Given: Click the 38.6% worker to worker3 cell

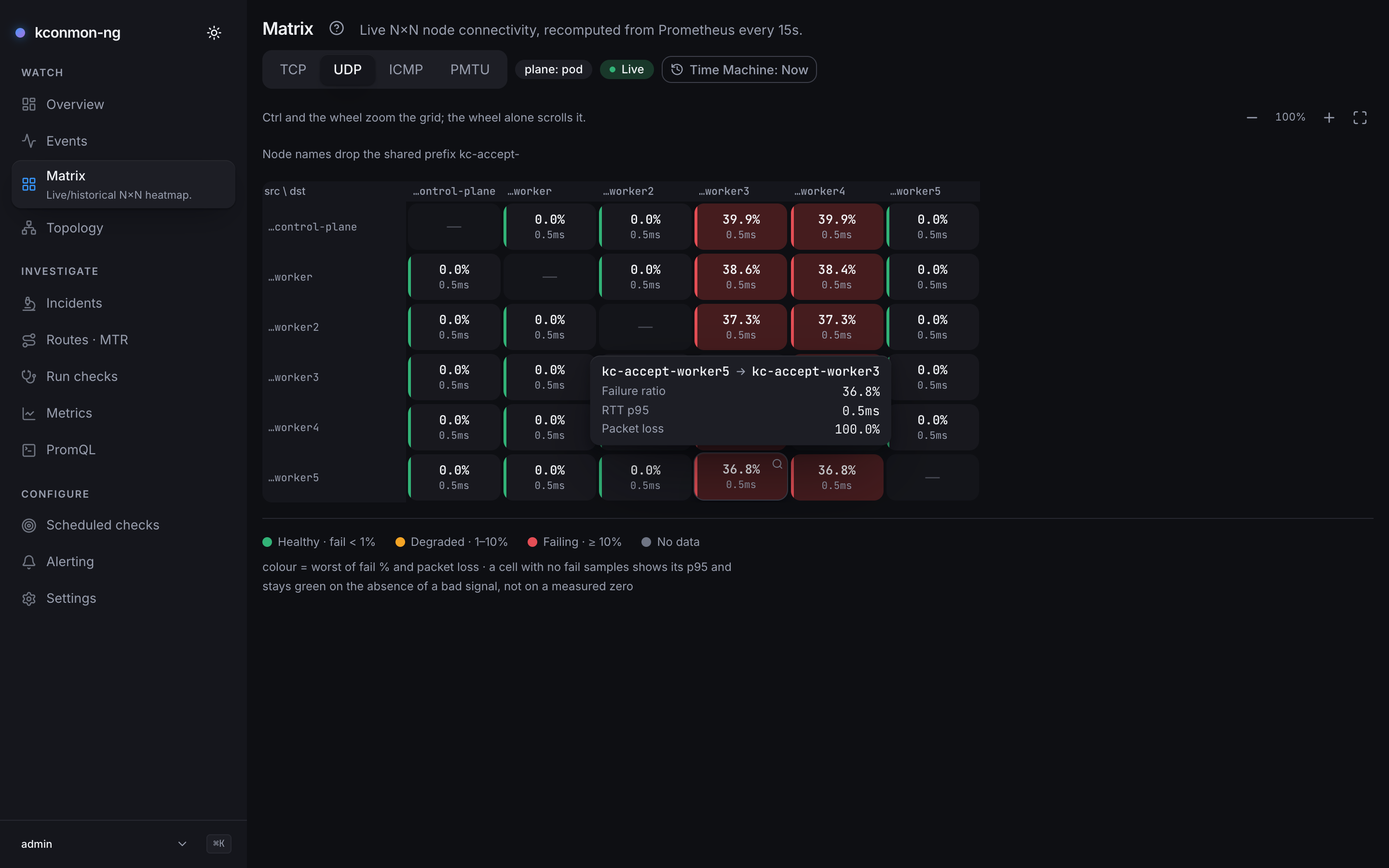Looking at the screenshot, I should coord(741,277).
